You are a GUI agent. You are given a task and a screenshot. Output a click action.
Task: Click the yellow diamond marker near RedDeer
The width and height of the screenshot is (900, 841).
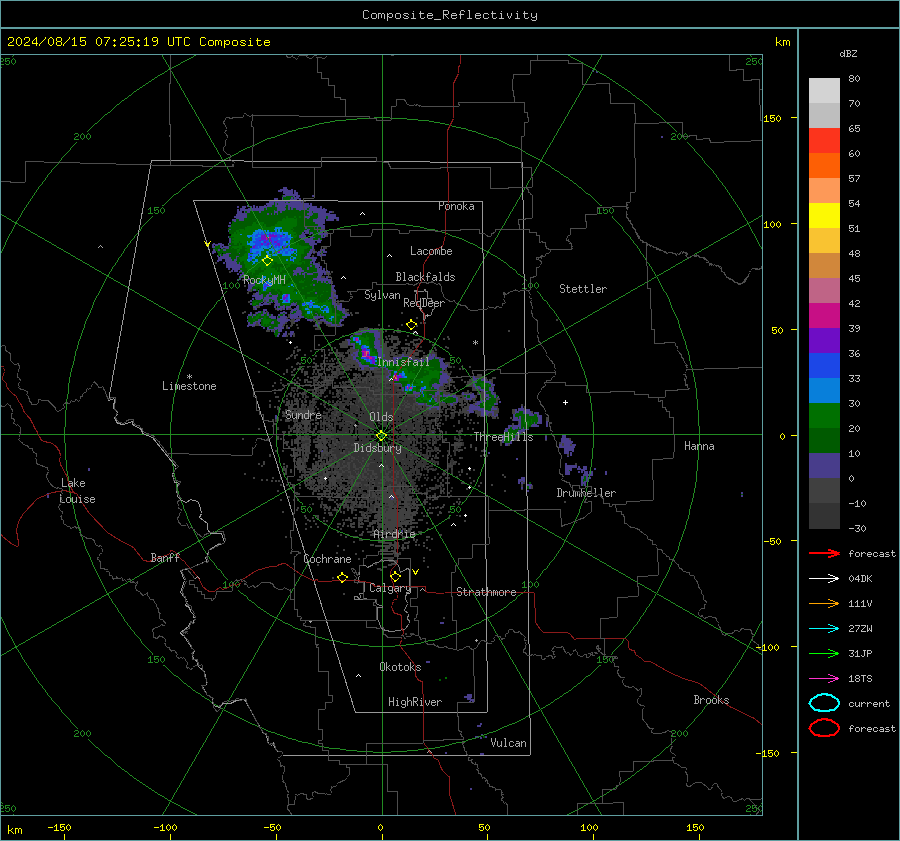(411, 325)
